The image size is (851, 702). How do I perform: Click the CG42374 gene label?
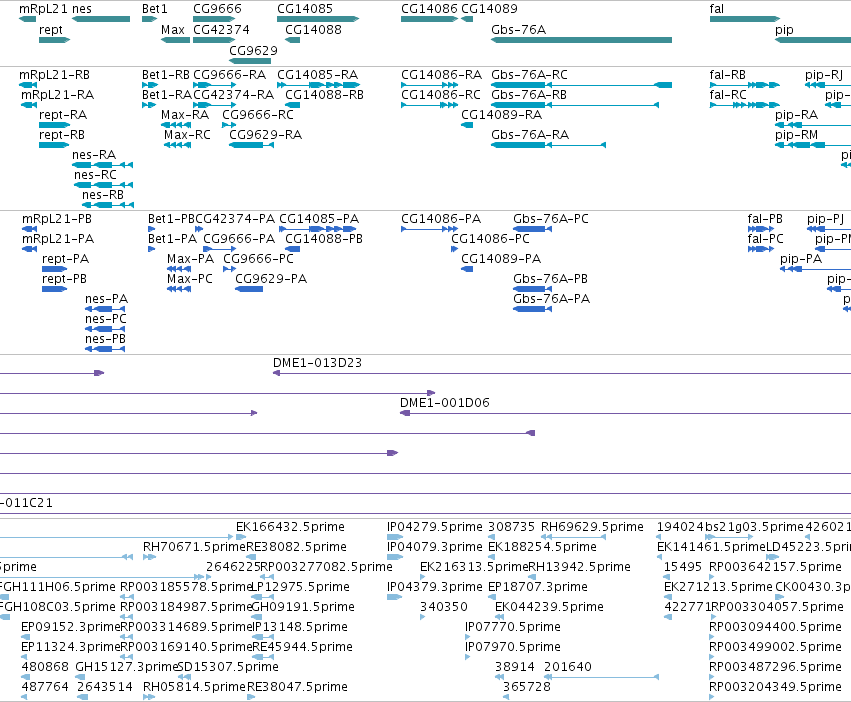pyautogui.click(x=221, y=30)
